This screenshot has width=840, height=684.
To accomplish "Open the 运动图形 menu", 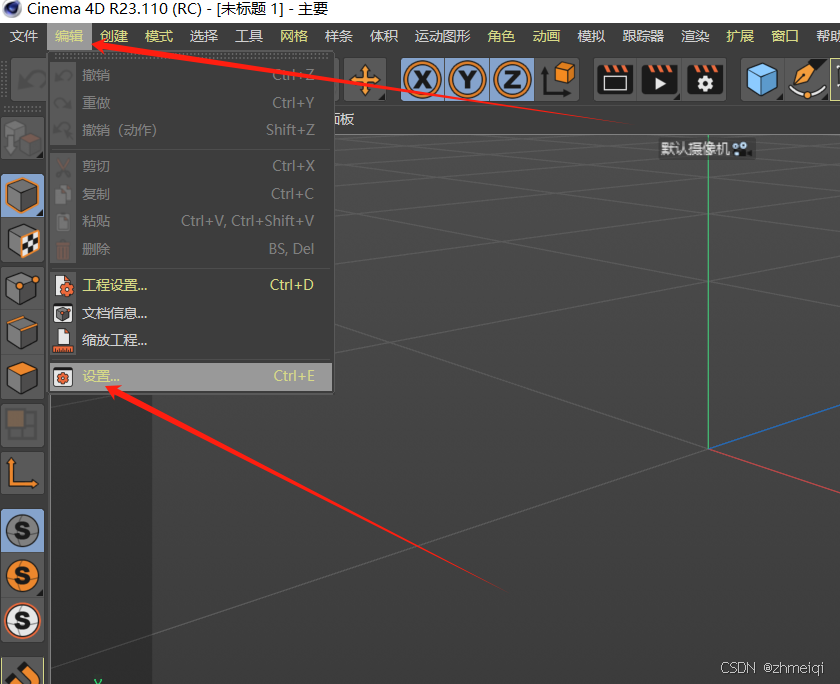I will pyautogui.click(x=442, y=36).
